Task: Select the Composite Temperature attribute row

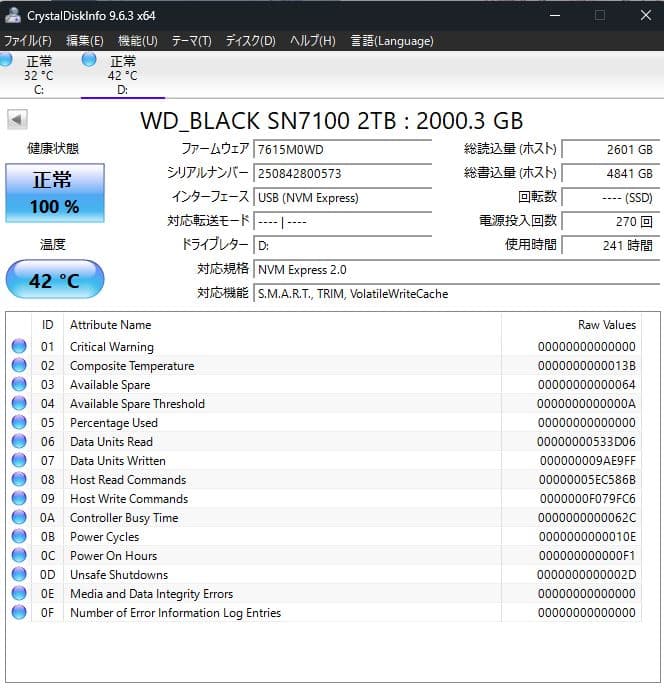Action: coord(325,366)
